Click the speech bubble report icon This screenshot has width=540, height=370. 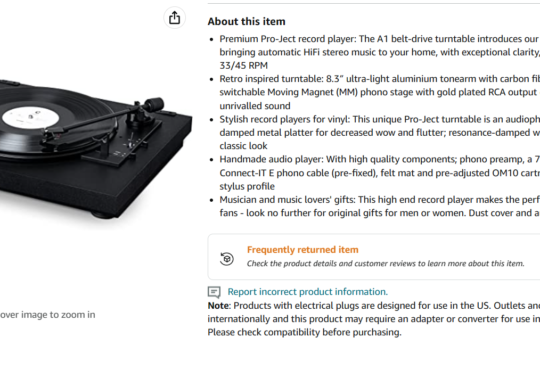point(214,292)
